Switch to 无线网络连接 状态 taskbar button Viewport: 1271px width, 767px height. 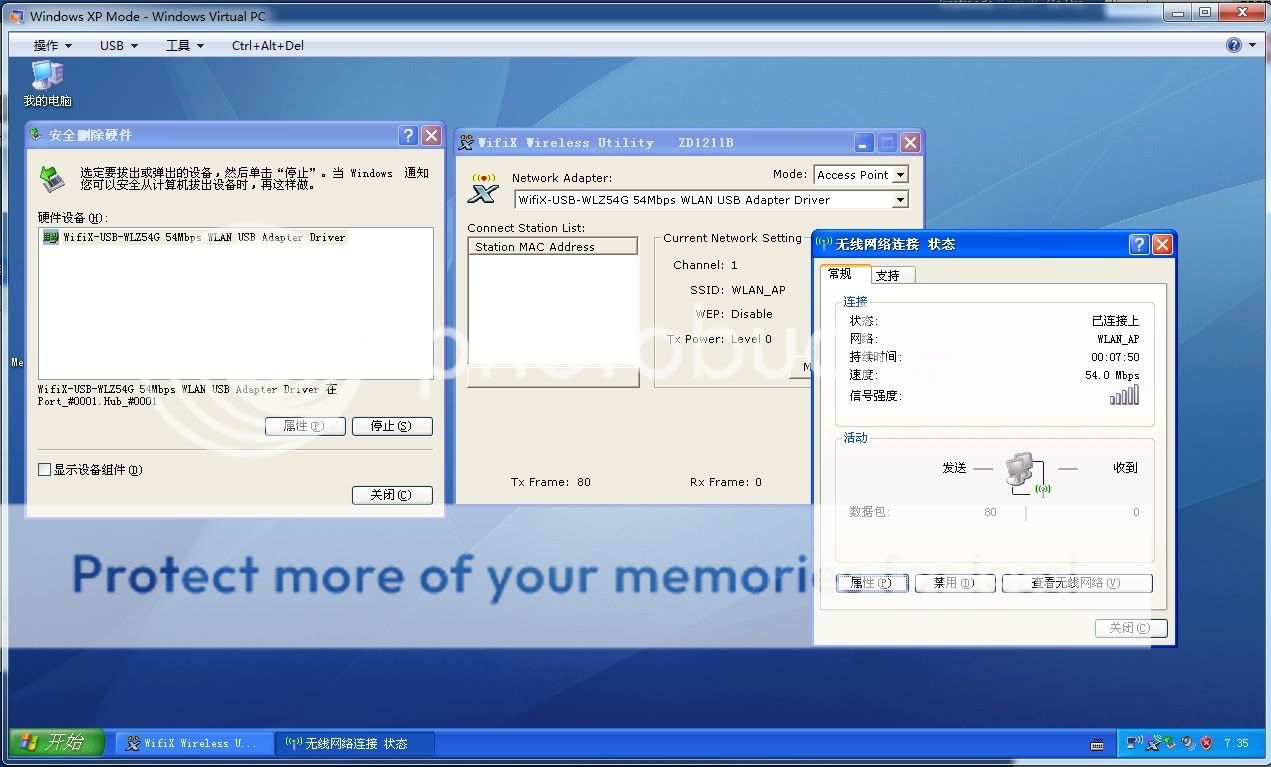356,743
